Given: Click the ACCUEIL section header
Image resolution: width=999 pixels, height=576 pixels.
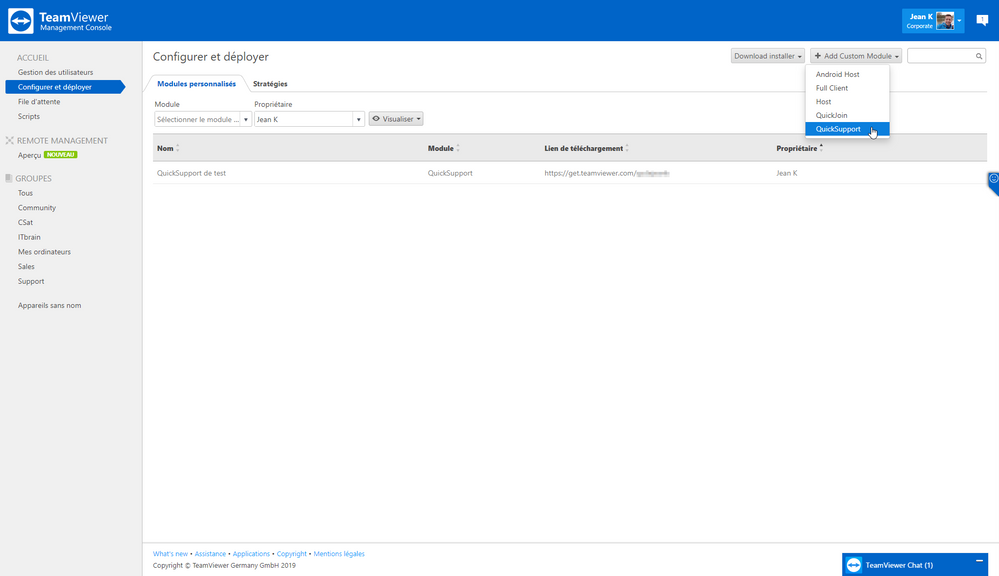Looking at the screenshot, I should (x=32, y=58).
